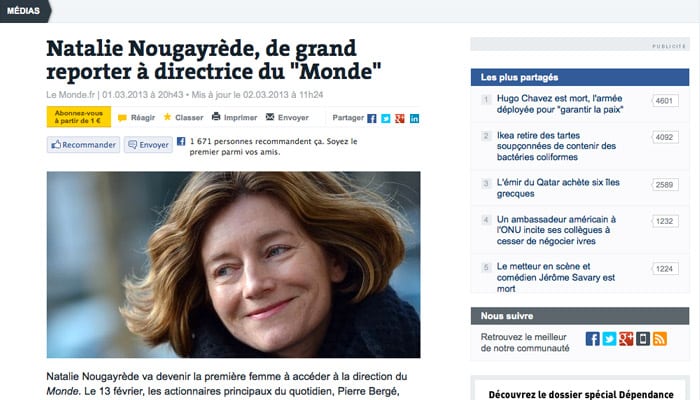Viewport: 700px width, 400px height.
Task: Click the Classer star option
Action: coord(183,117)
